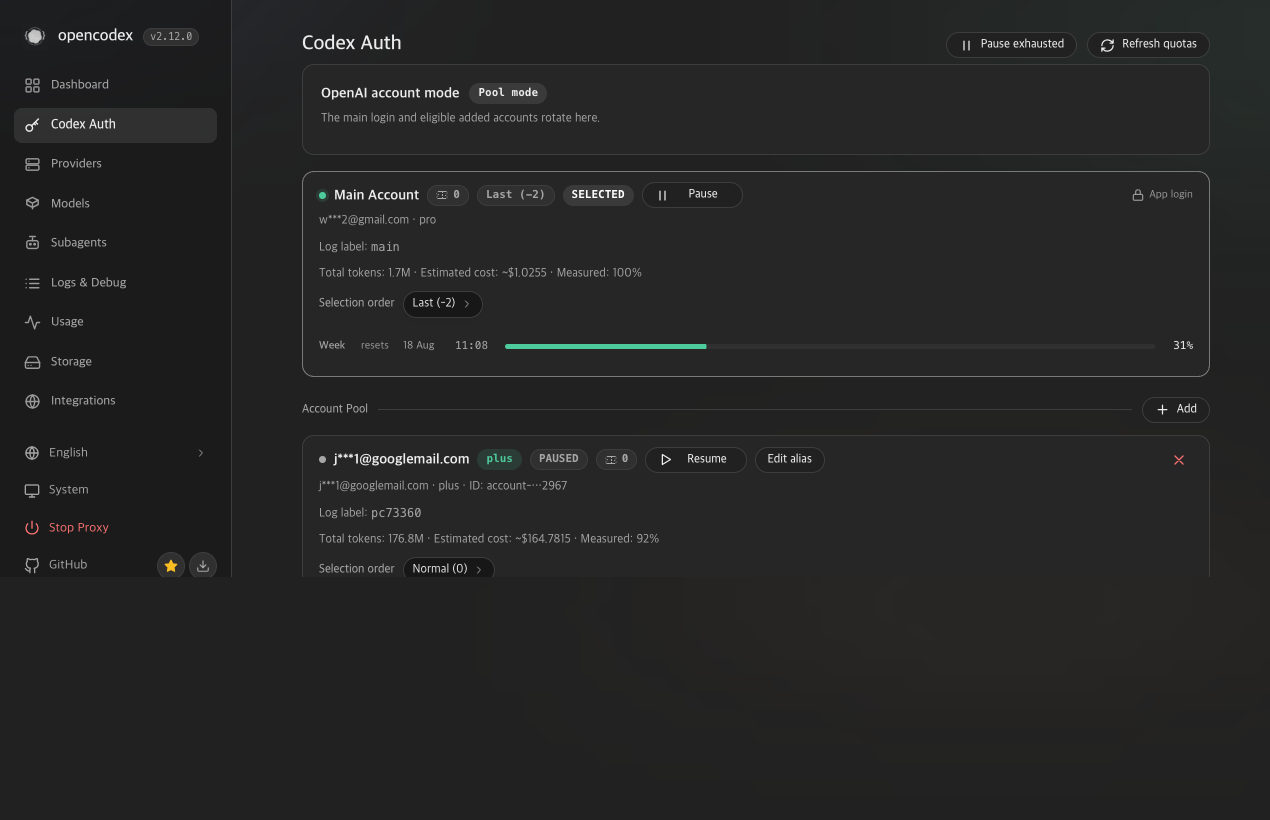Click the plus plan badge
The image size is (1270, 820).
pos(499,459)
